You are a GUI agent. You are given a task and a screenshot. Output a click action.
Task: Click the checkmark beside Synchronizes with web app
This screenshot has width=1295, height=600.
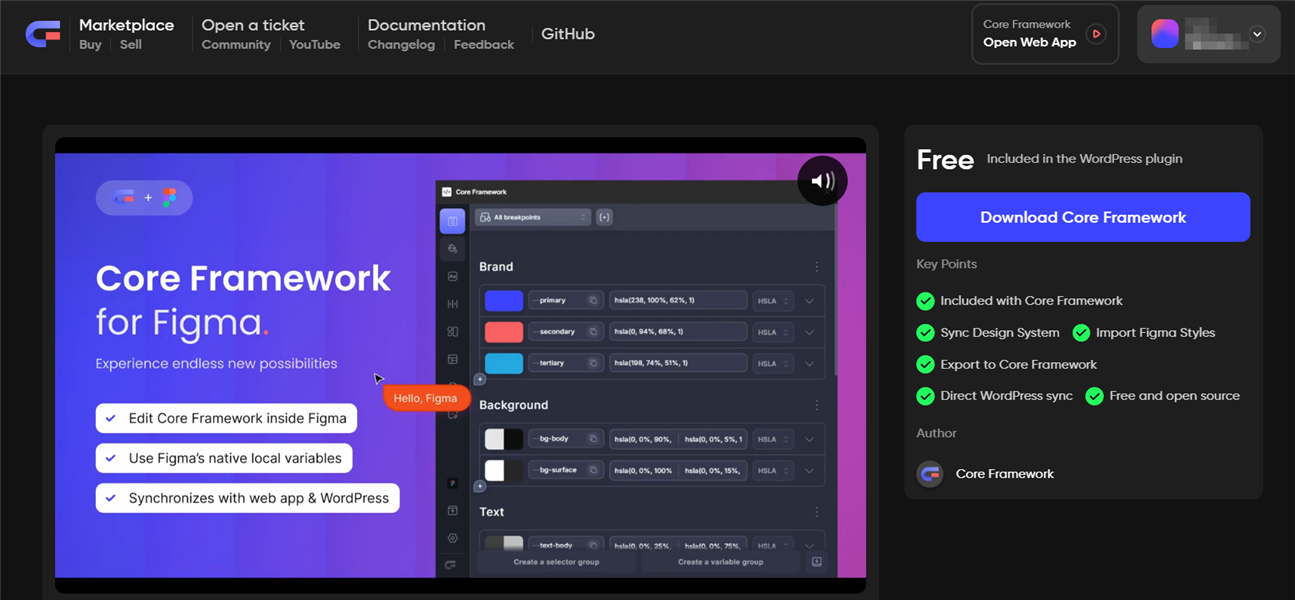110,498
